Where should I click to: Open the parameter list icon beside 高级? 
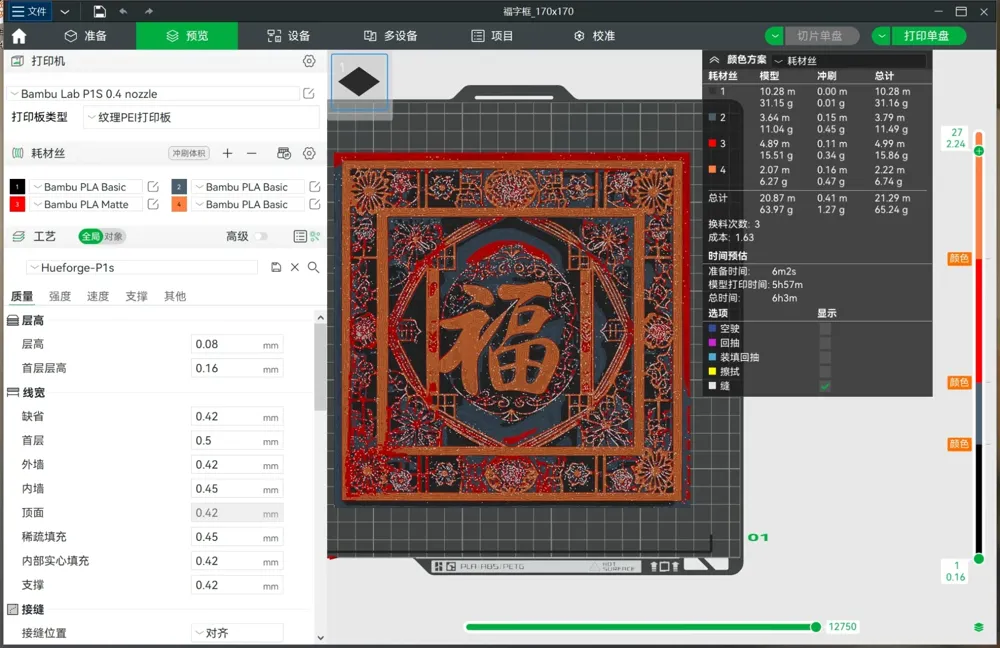pos(300,237)
